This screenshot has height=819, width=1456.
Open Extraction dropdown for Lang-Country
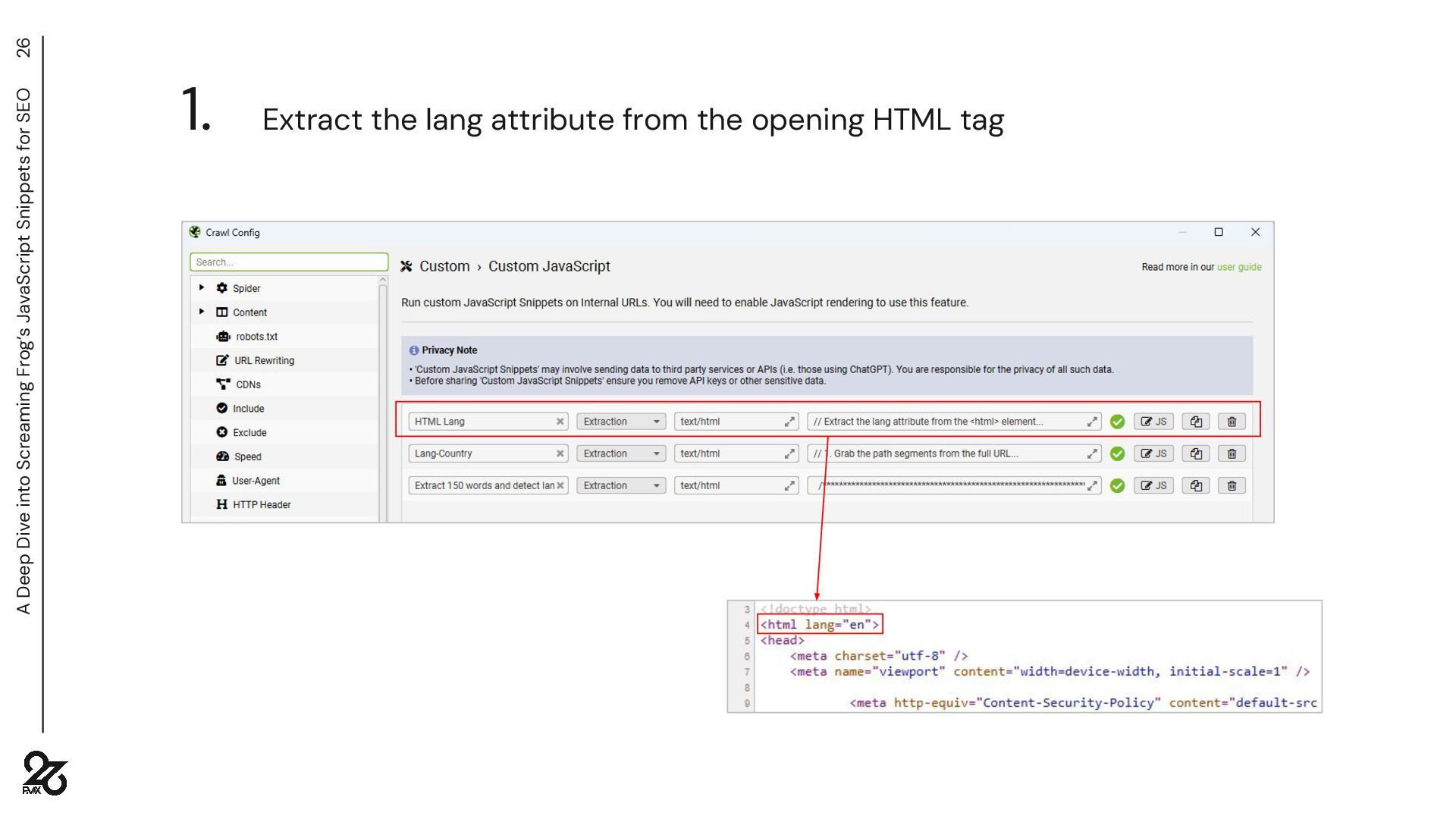click(x=621, y=453)
